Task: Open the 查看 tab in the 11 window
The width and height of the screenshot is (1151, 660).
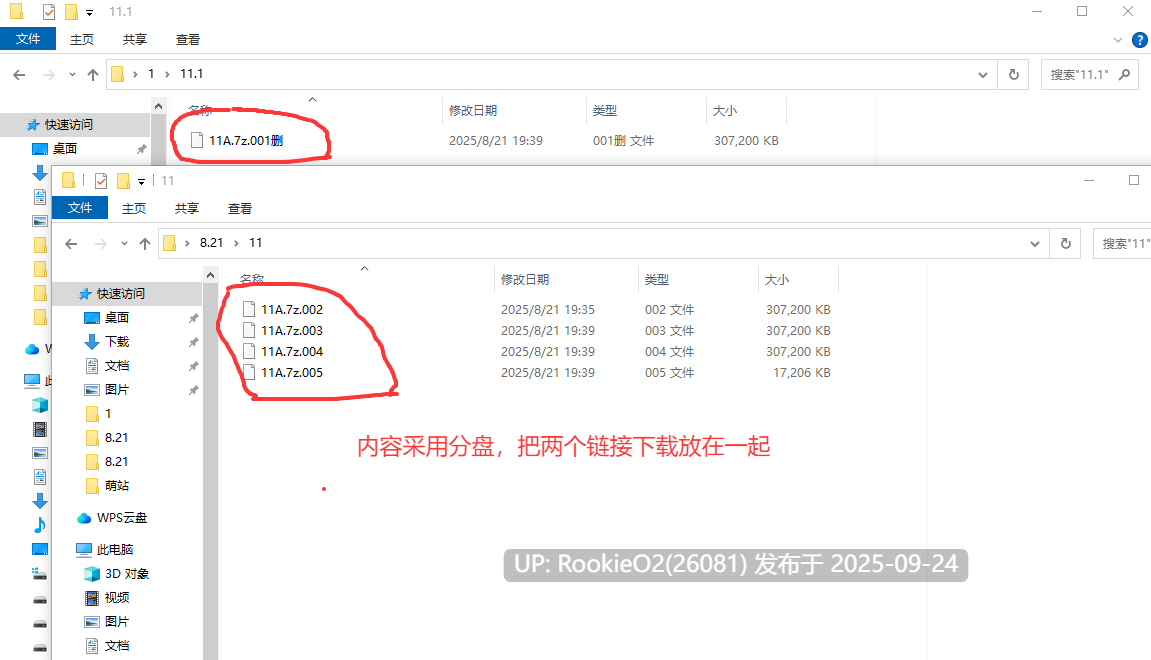Action: click(239, 208)
